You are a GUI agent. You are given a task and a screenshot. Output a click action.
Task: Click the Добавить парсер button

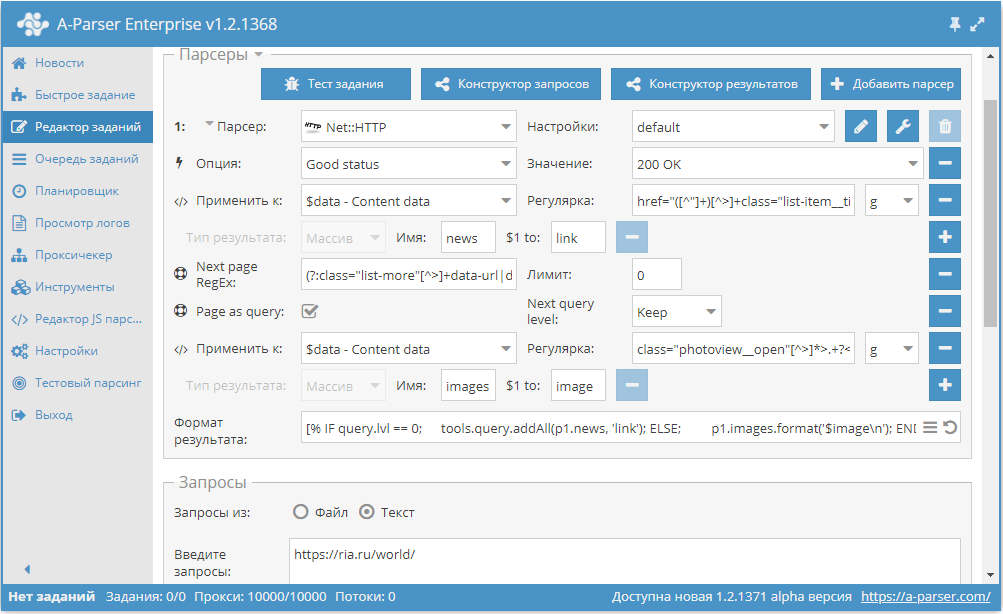pyautogui.click(x=891, y=84)
